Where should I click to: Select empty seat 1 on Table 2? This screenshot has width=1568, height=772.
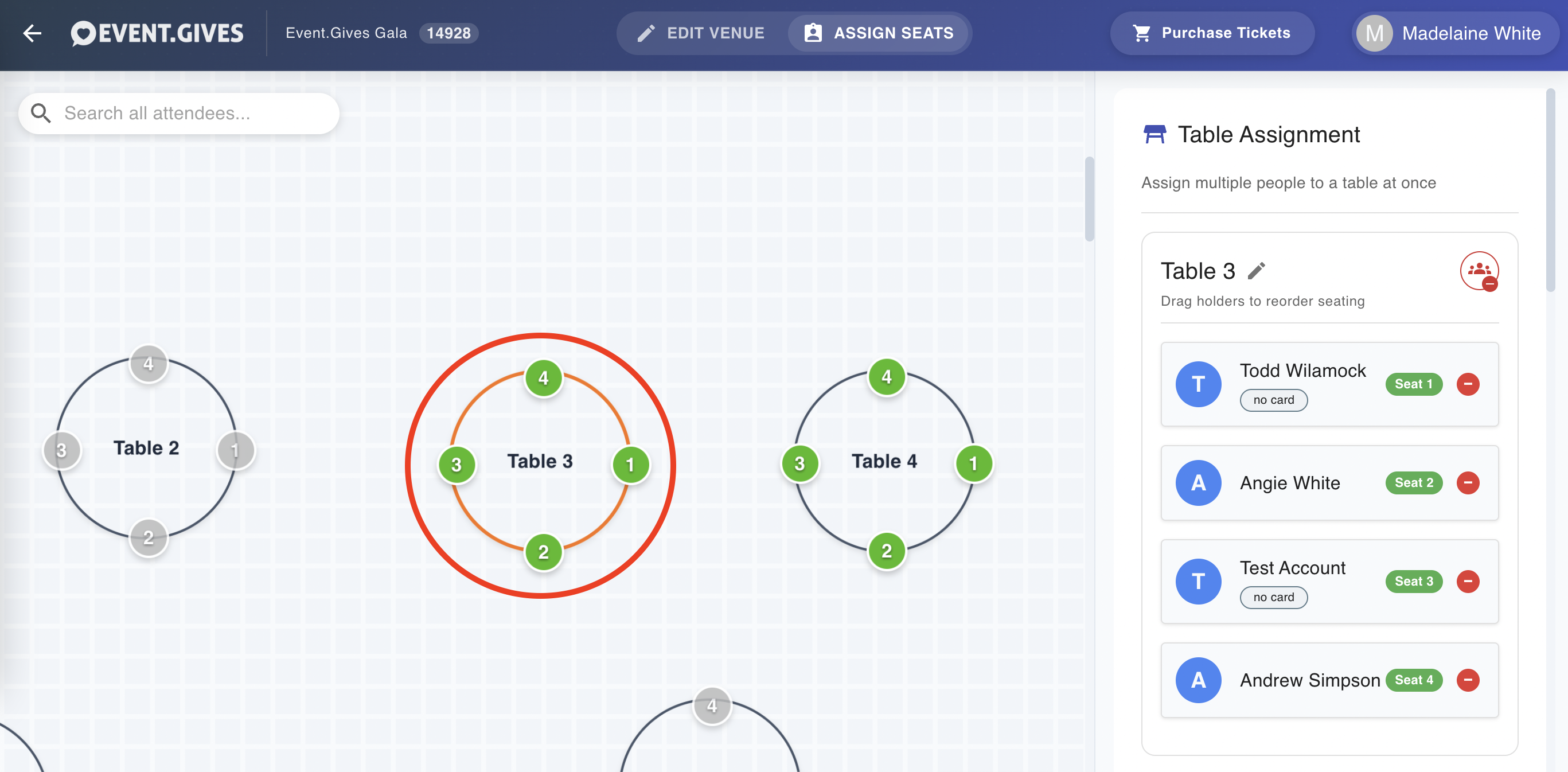click(235, 451)
